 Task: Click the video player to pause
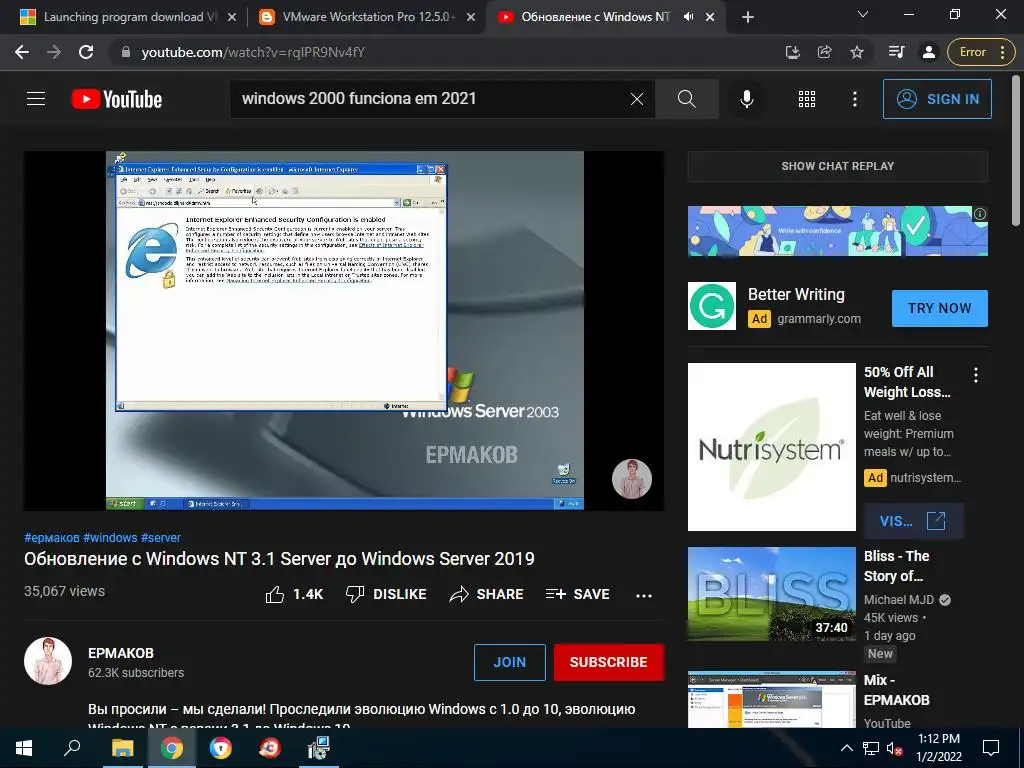click(344, 330)
